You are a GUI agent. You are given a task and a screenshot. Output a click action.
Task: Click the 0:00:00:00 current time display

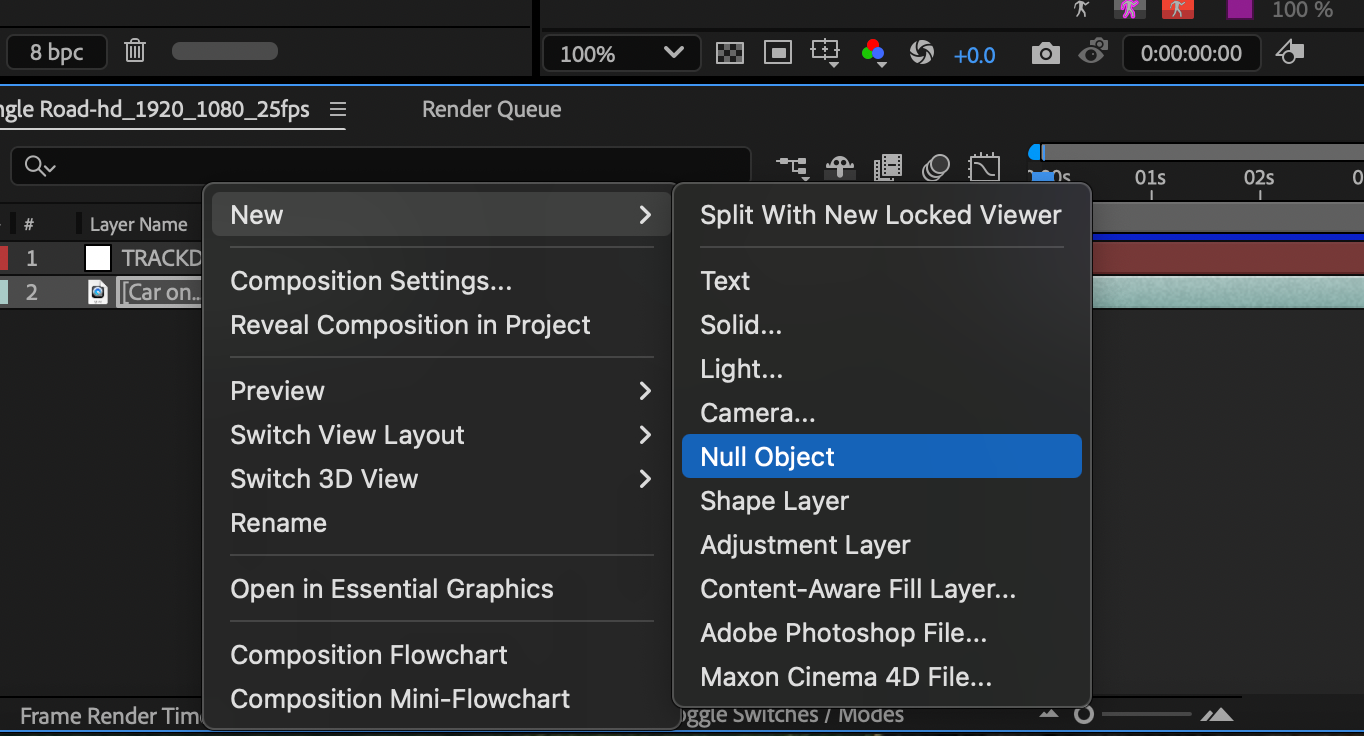pos(1191,54)
